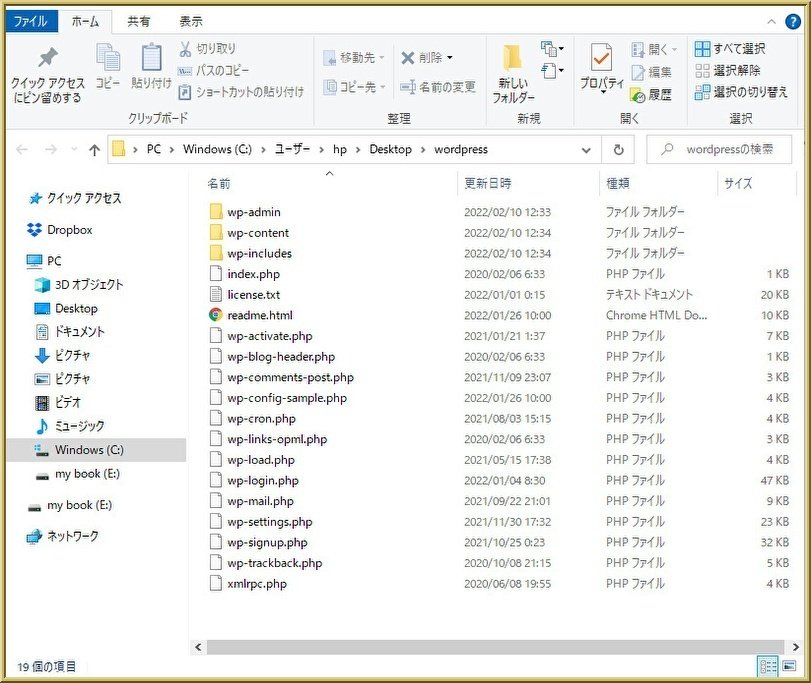Screen dimensions: 811x683
Task: Switch to the View (表示) tab
Action: tap(190, 22)
